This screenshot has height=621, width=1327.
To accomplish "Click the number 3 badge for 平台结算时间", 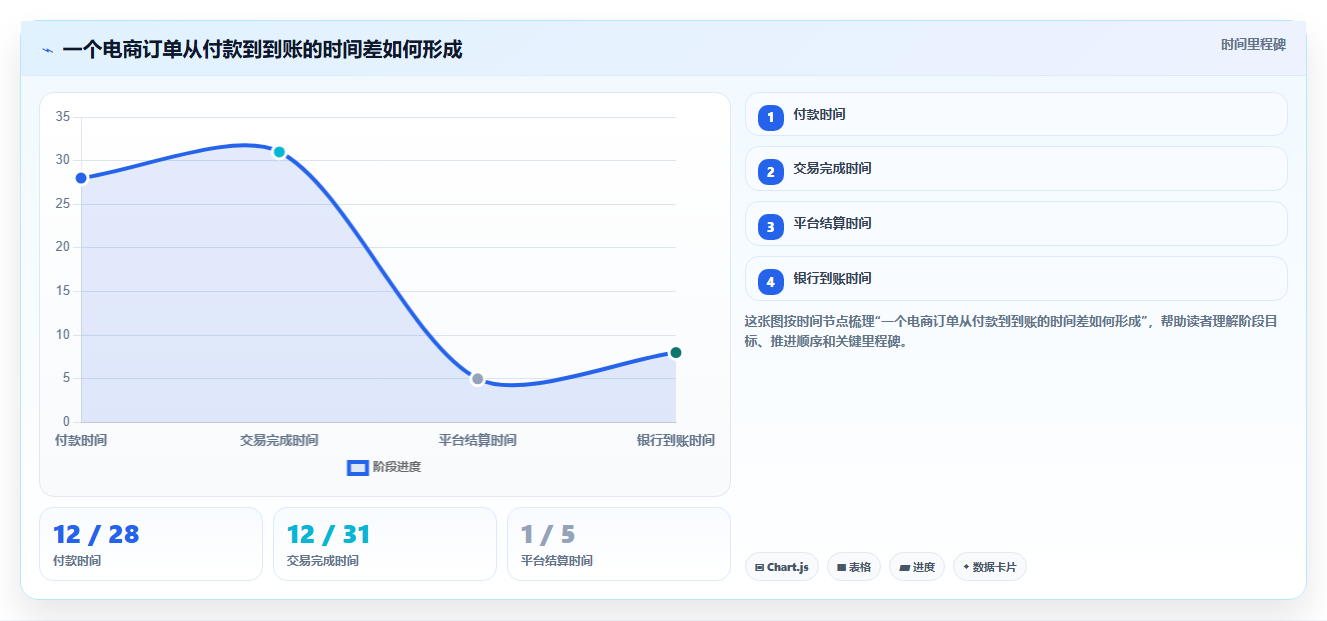I will point(770,227).
